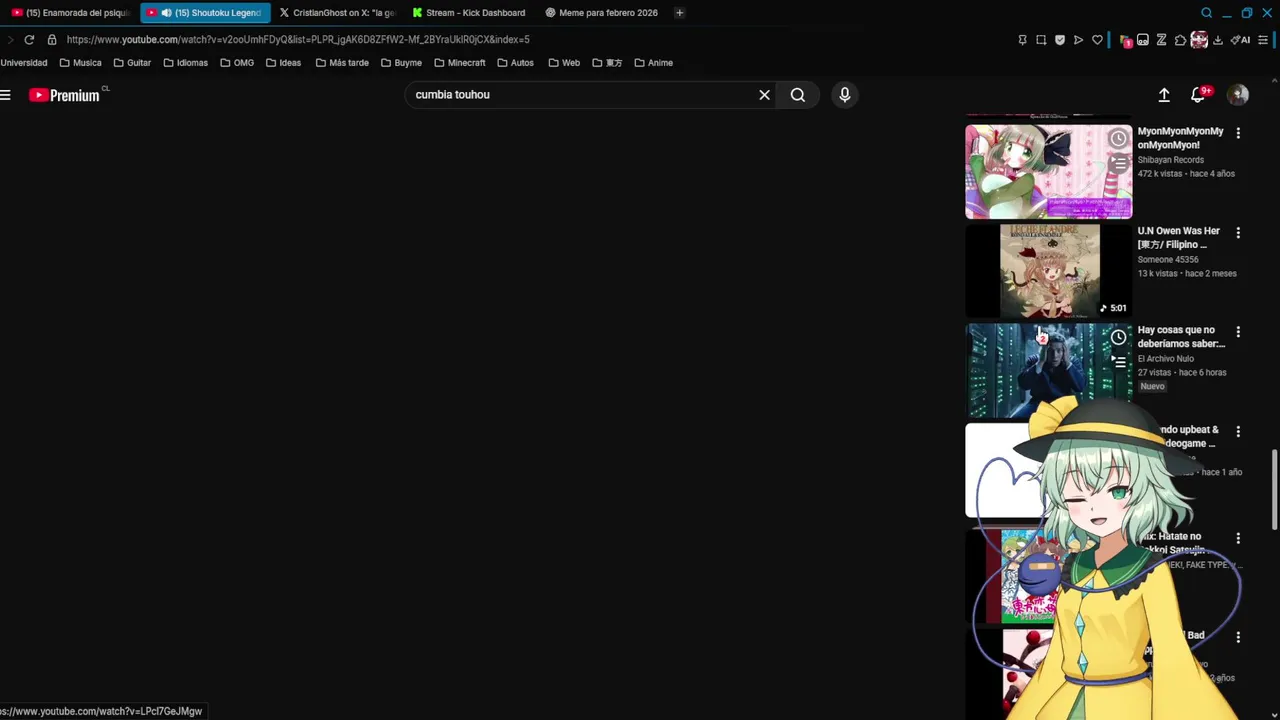1280x720 pixels.
Task: Open the Anime bookmarks folder
Action: 653,63
